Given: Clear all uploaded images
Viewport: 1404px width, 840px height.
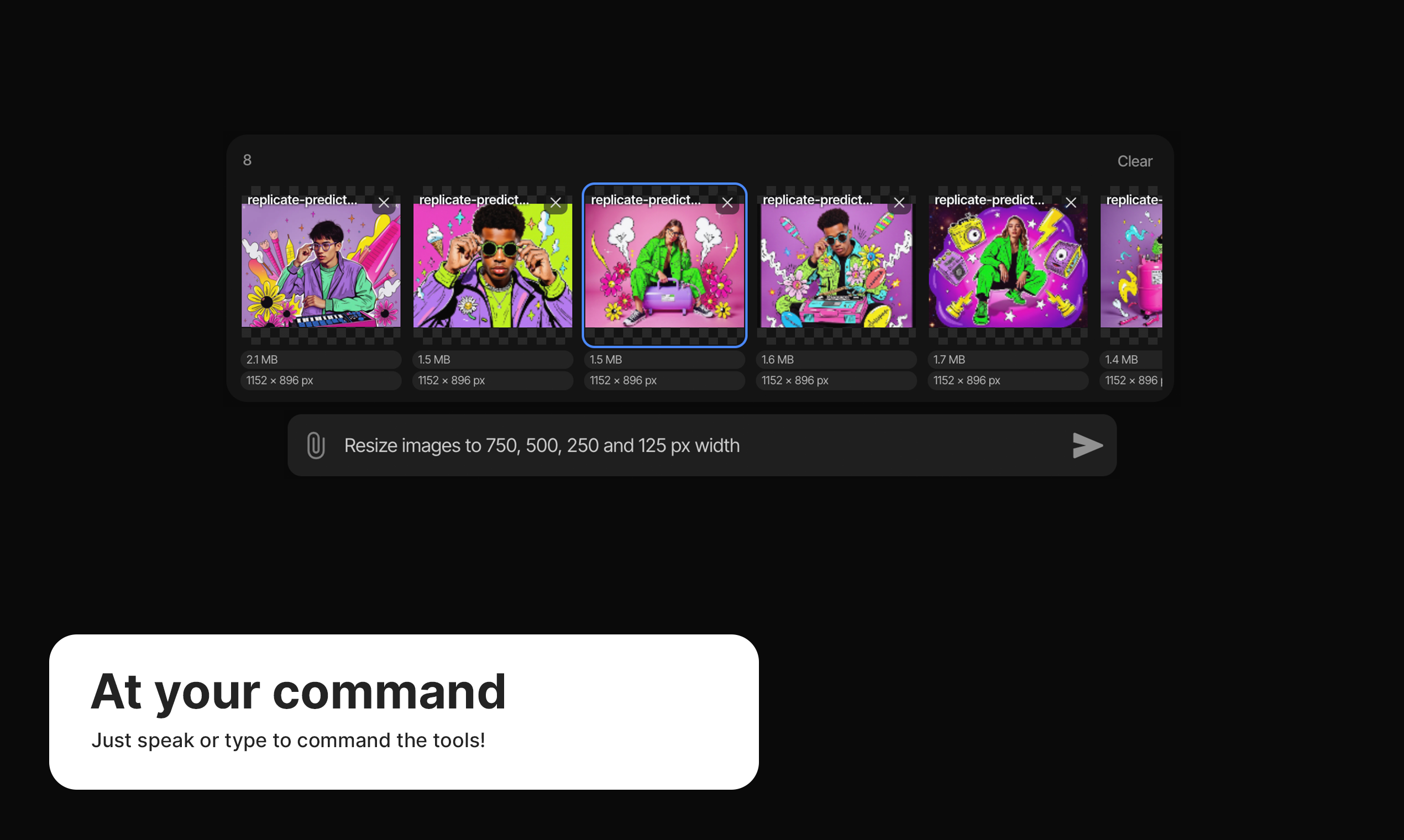Looking at the screenshot, I should pos(1134,161).
